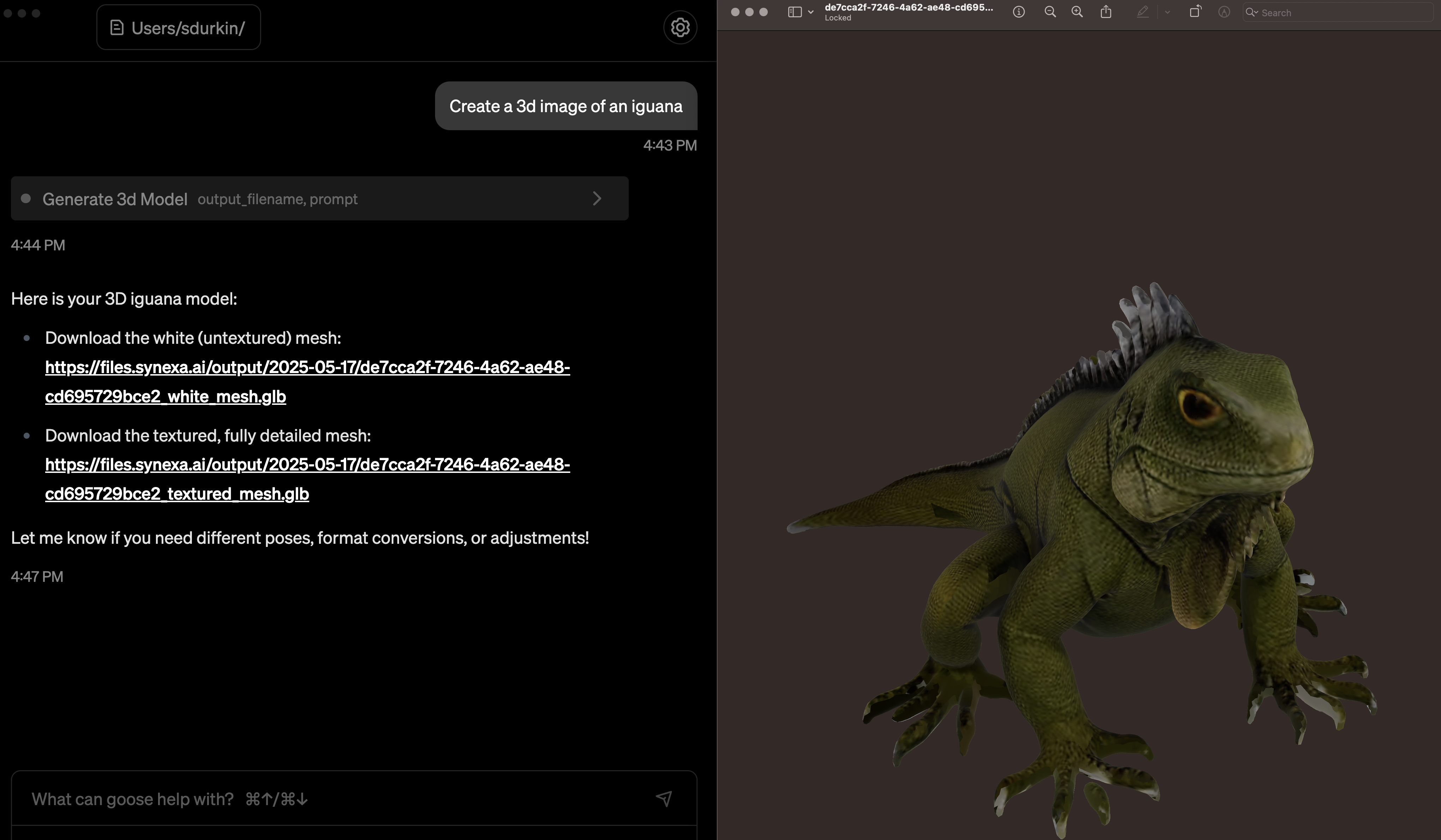Click the Users/sdurkin/ directory button
The image size is (1441, 840).
point(179,28)
